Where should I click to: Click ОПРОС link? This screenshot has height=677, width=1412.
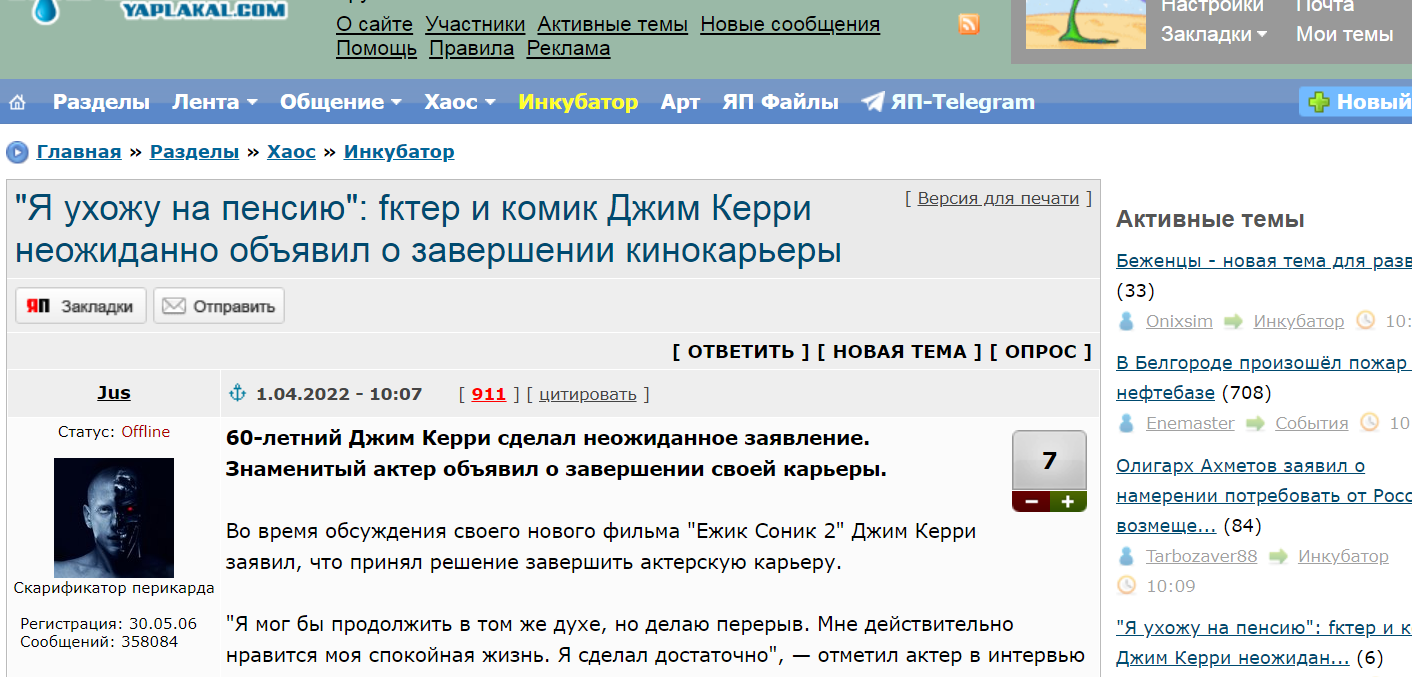click(x=1041, y=351)
